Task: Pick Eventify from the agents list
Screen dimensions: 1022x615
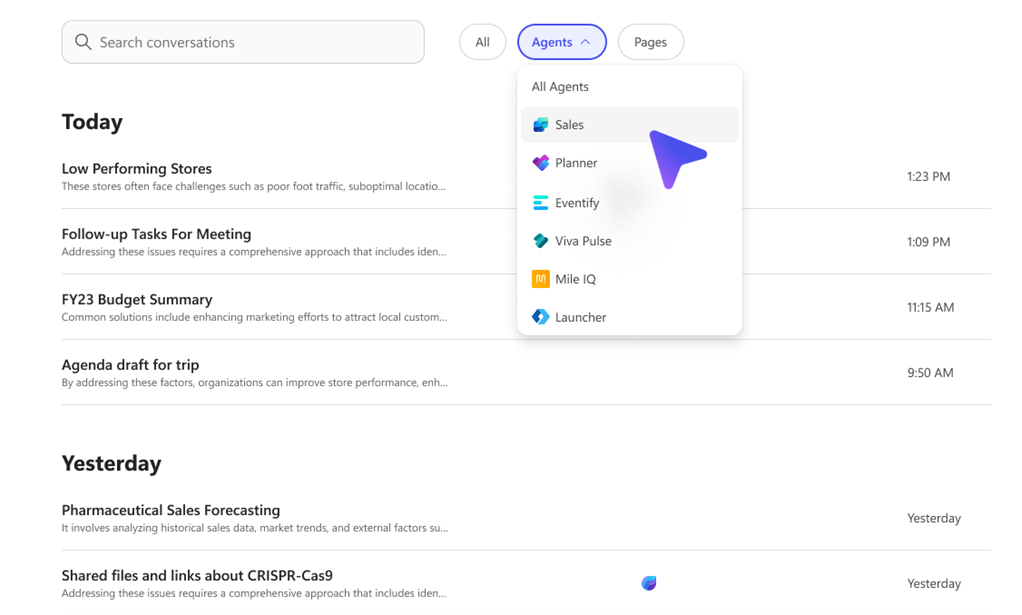Action: click(x=630, y=203)
